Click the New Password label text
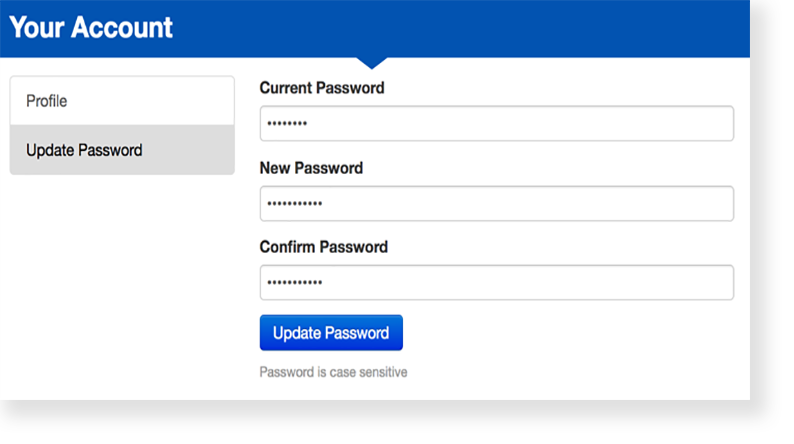The width and height of the screenshot is (794, 444). [x=311, y=168]
